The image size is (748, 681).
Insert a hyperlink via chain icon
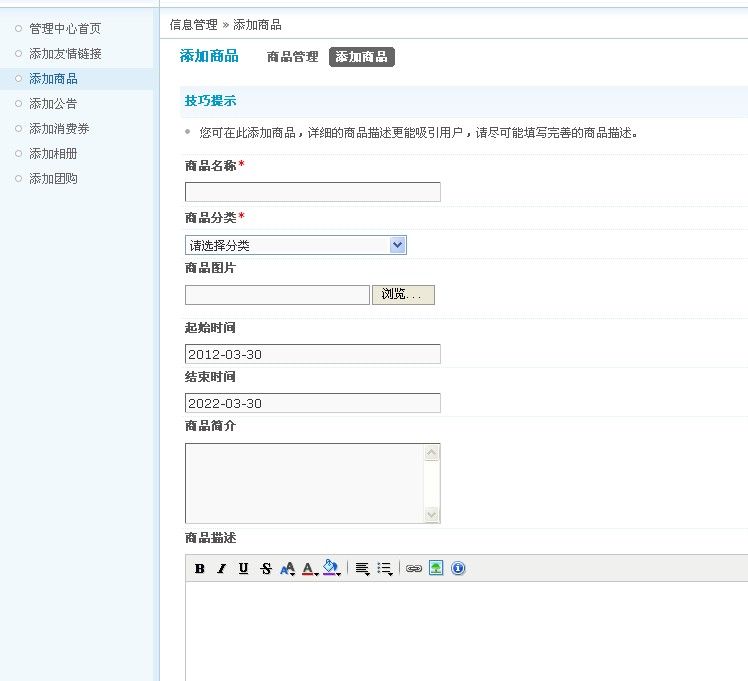click(414, 568)
